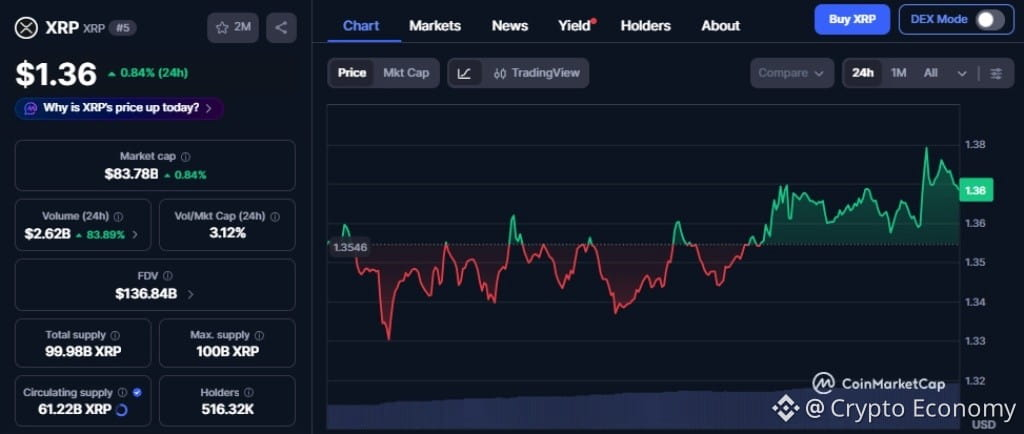Open Vol/Mkt Cap (24h) info icon
The width and height of the screenshot is (1024, 434).
(275, 216)
